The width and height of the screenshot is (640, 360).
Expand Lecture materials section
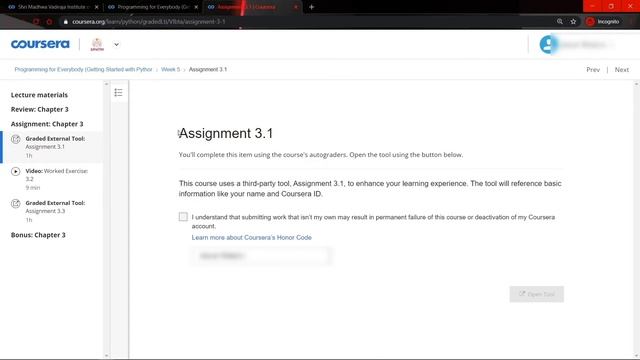pyautogui.click(x=39, y=95)
